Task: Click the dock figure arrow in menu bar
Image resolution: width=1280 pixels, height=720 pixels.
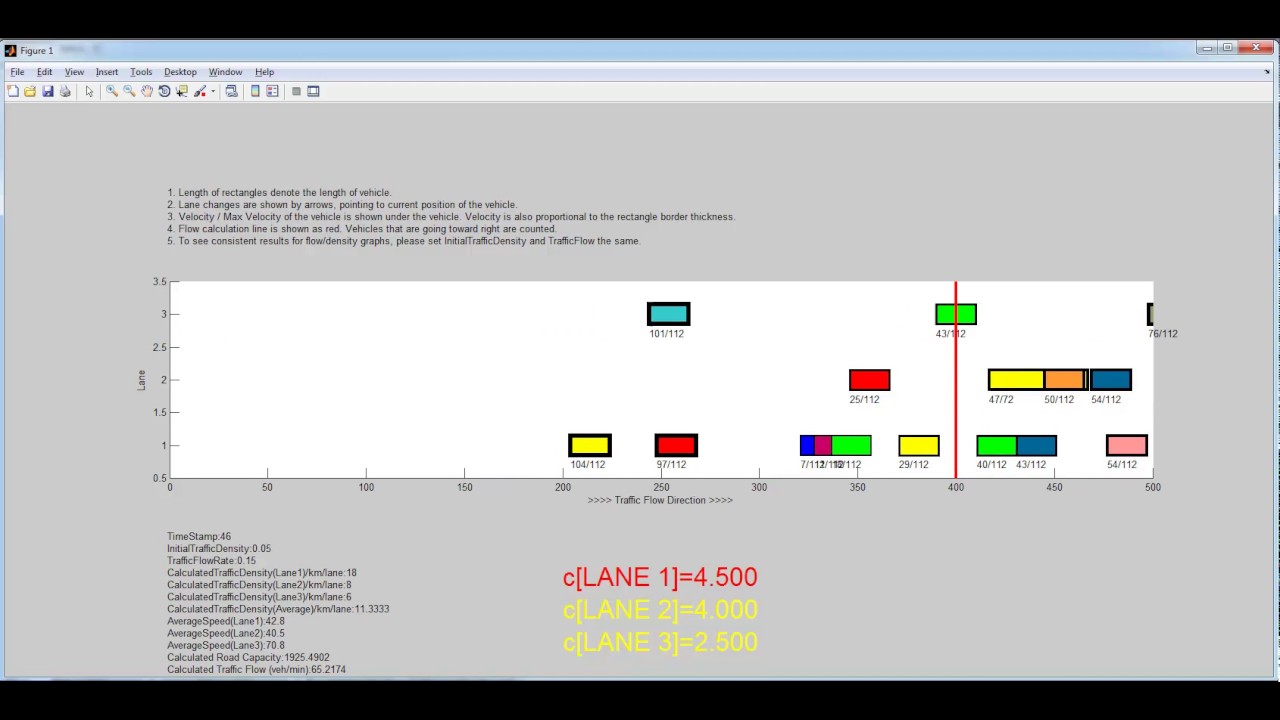Action: (x=1267, y=72)
